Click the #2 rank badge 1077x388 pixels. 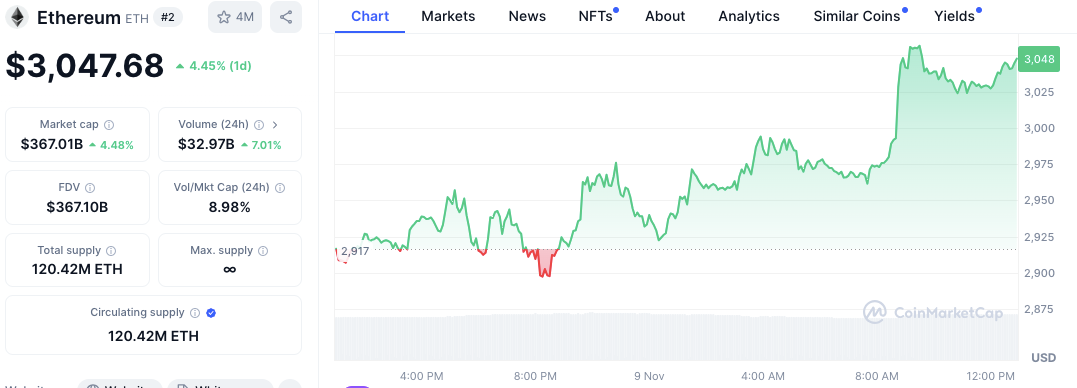click(x=168, y=17)
